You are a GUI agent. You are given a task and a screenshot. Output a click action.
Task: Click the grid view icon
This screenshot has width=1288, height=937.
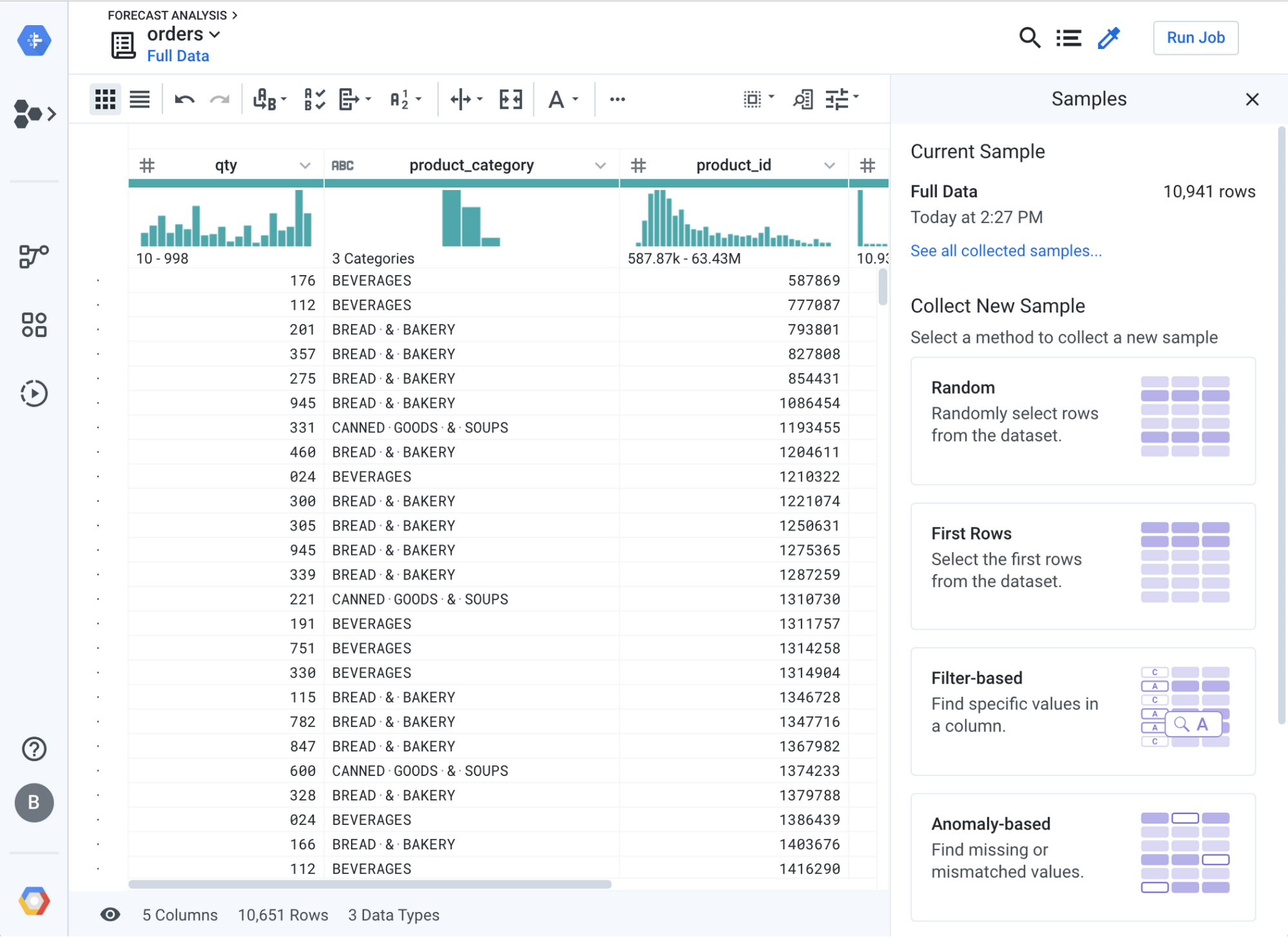tap(104, 98)
